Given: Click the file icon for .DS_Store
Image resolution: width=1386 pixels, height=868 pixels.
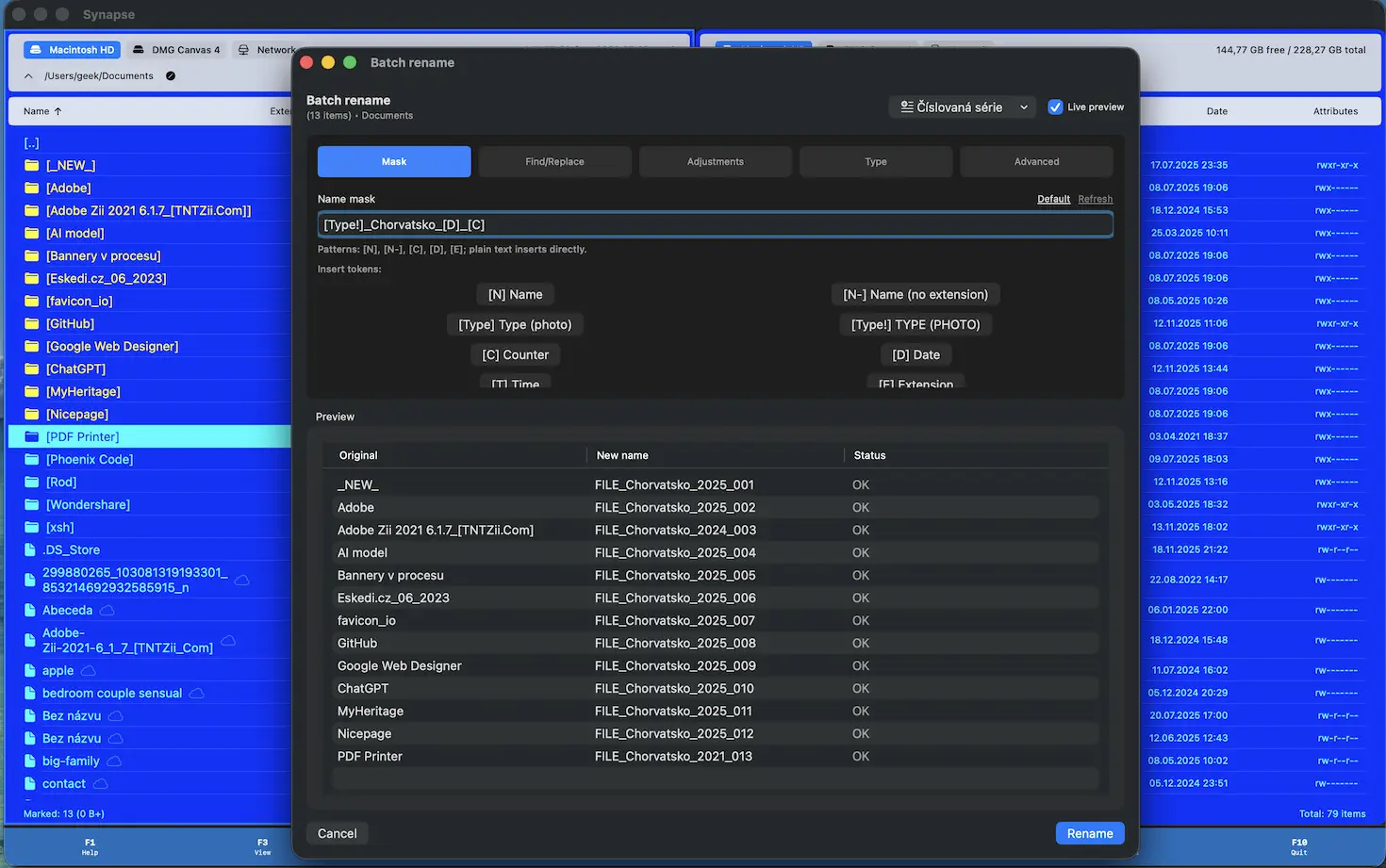Looking at the screenshot, I should pyautogui.click(x=30, y=550).
